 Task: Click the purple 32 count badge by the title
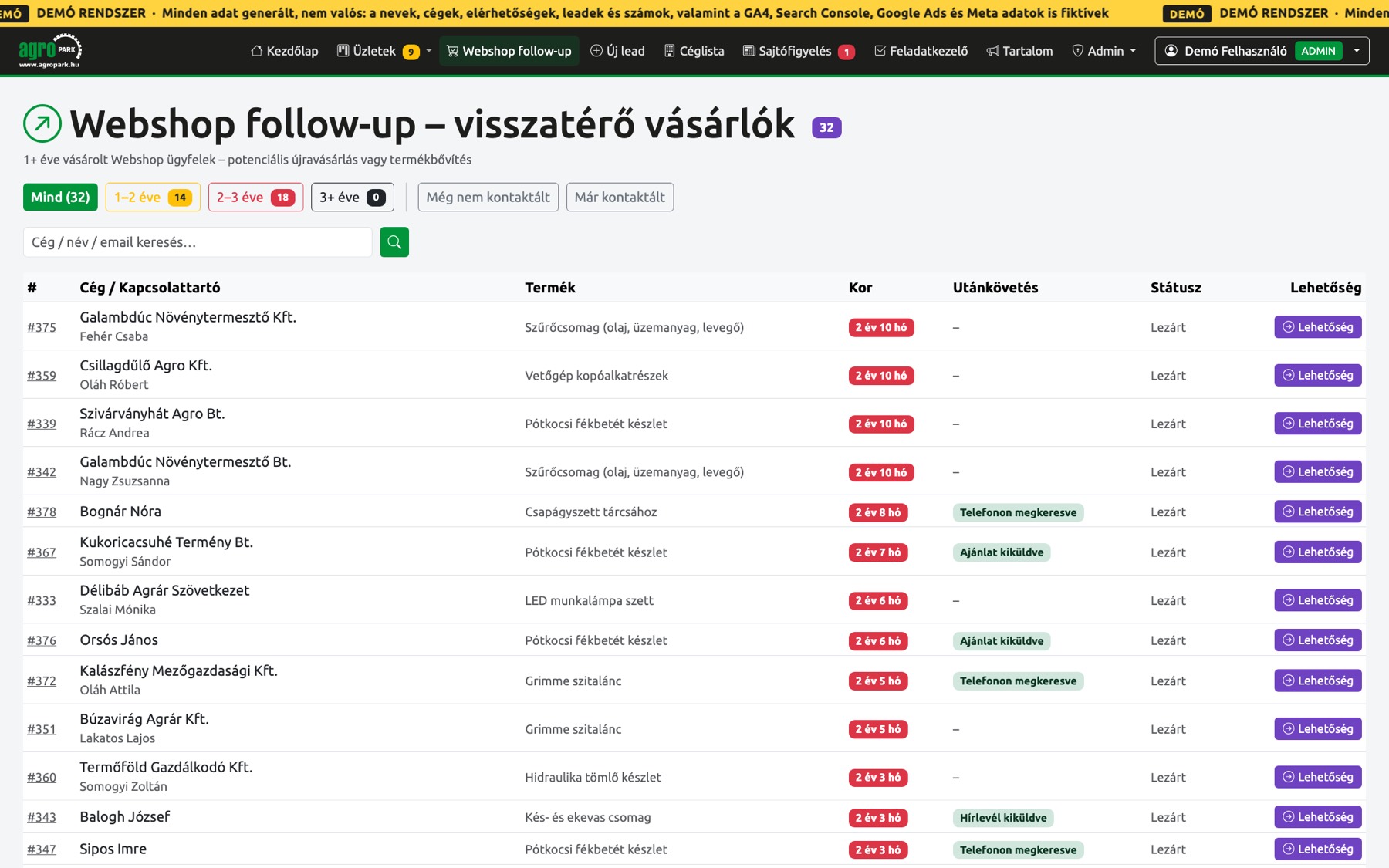[x=826, y=127]
